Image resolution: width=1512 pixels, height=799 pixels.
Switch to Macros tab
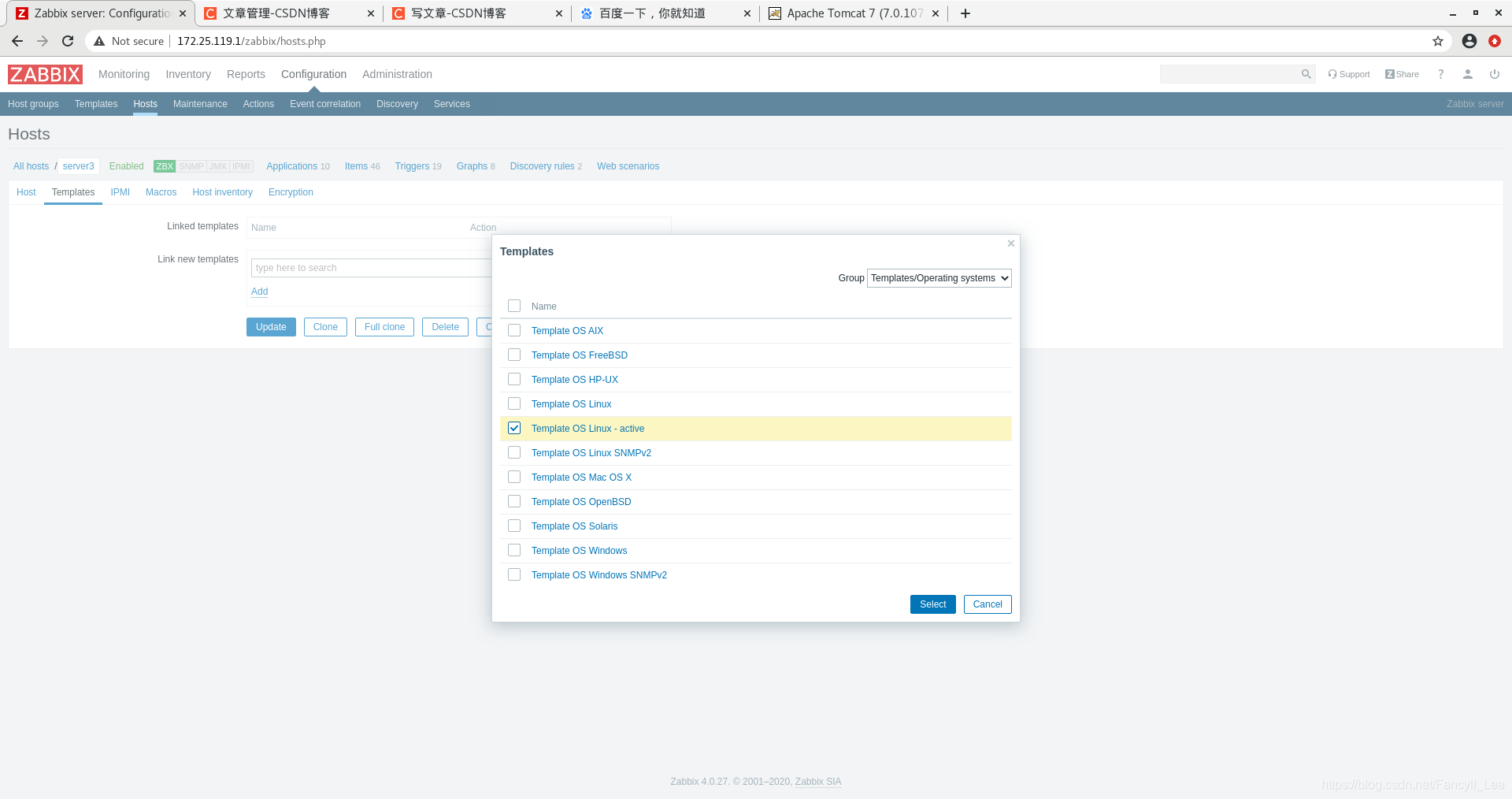(x=161, y=192)
